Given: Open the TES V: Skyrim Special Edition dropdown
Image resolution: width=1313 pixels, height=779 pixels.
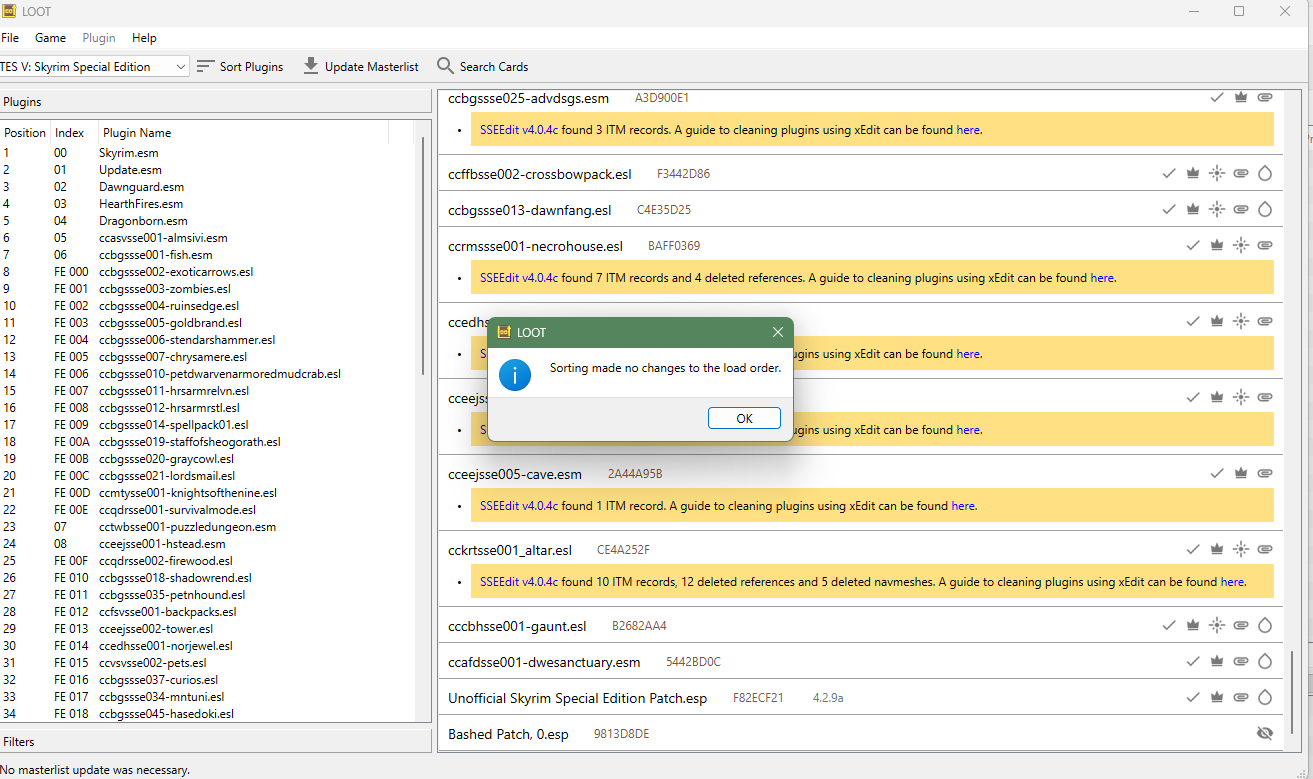Looking at the screenshot, I should pyautogui.click(x=94, y=66).
